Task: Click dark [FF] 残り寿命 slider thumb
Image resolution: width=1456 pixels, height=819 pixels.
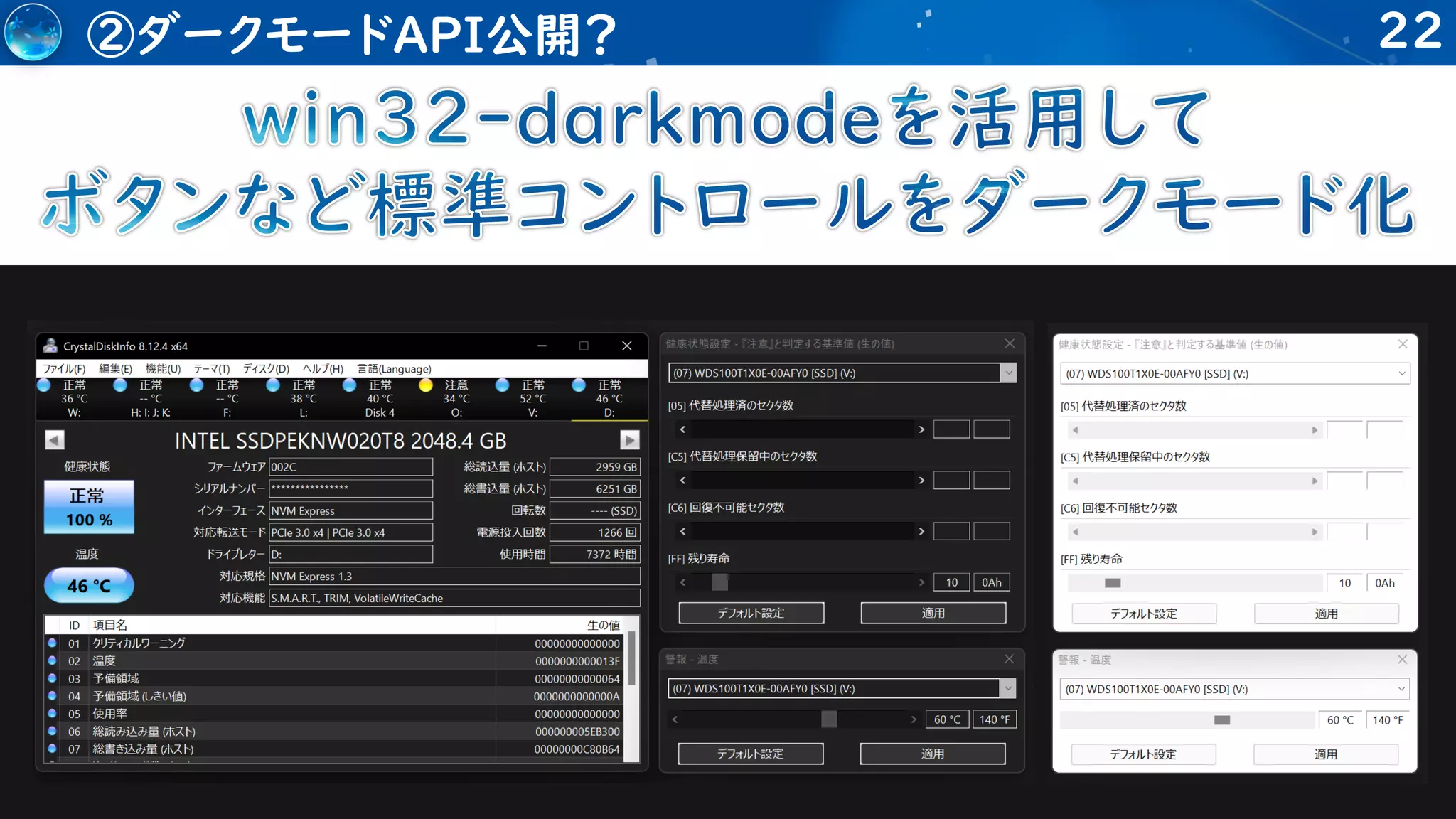Action: tap(720, 582)
